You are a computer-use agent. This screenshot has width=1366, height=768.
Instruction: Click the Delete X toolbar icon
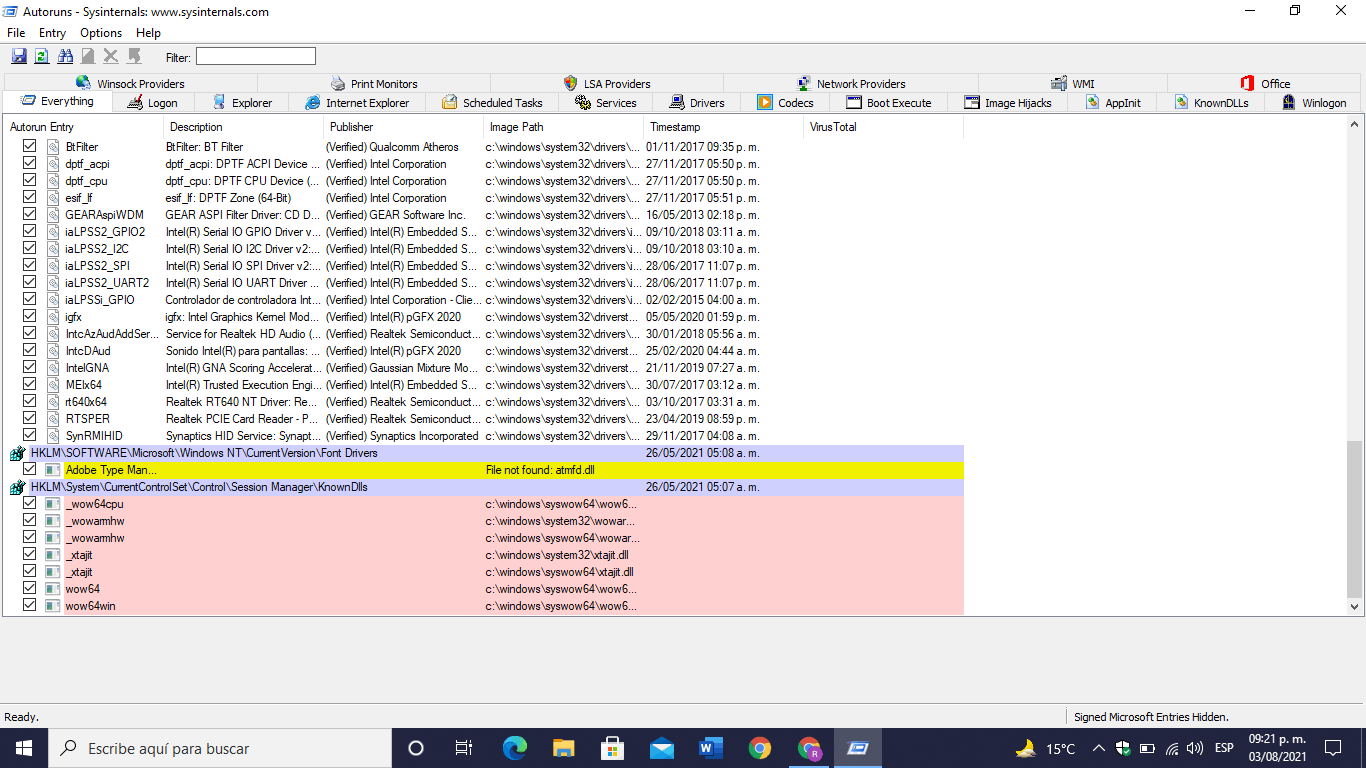pos(111,57)
